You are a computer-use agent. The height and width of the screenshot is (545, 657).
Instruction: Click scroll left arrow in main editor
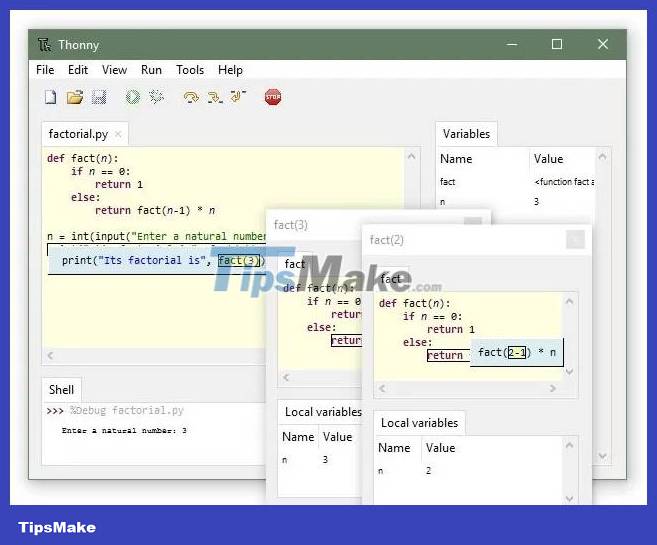point(50,356)
